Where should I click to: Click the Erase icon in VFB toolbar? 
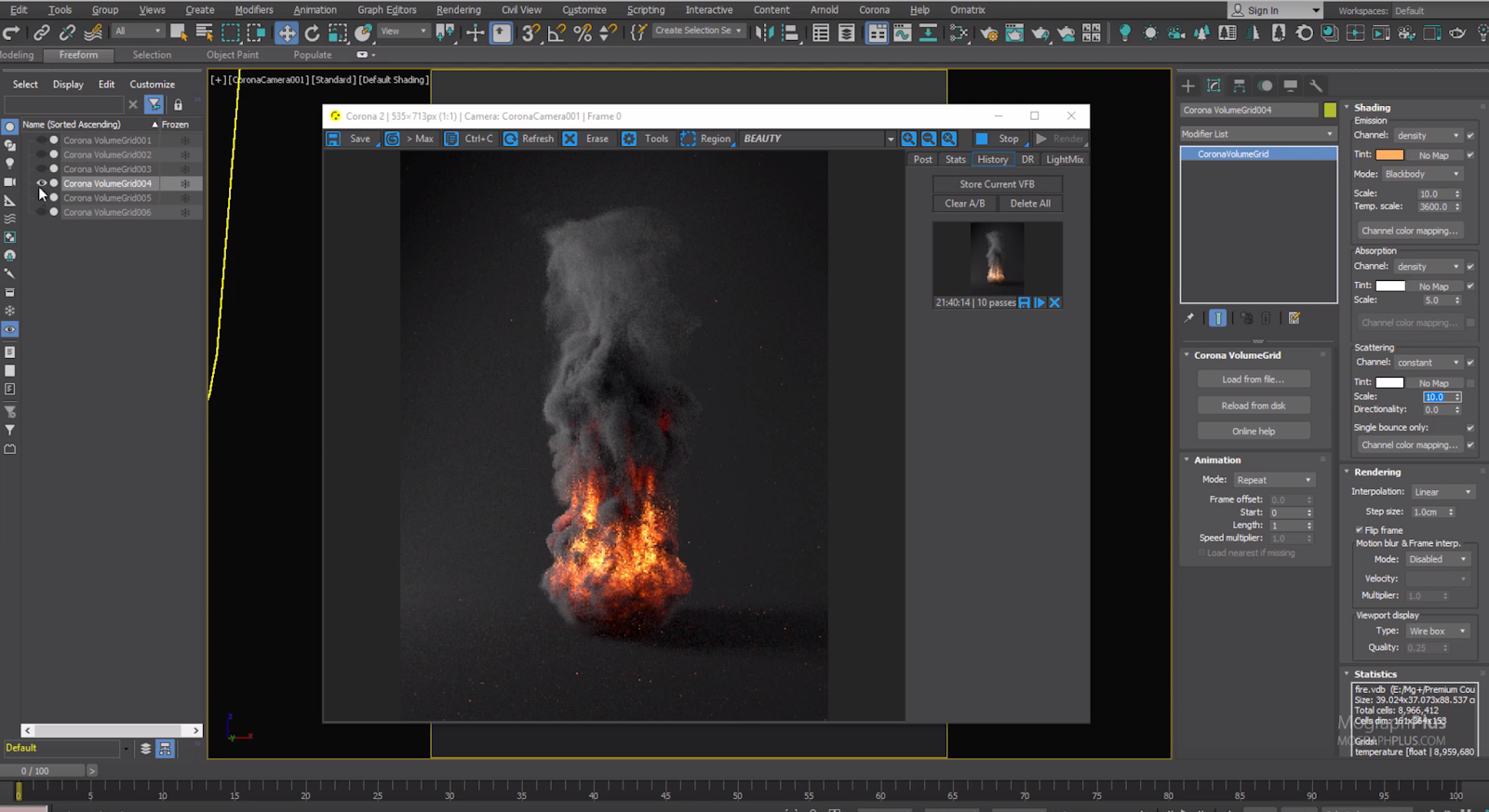coord(570,139)
